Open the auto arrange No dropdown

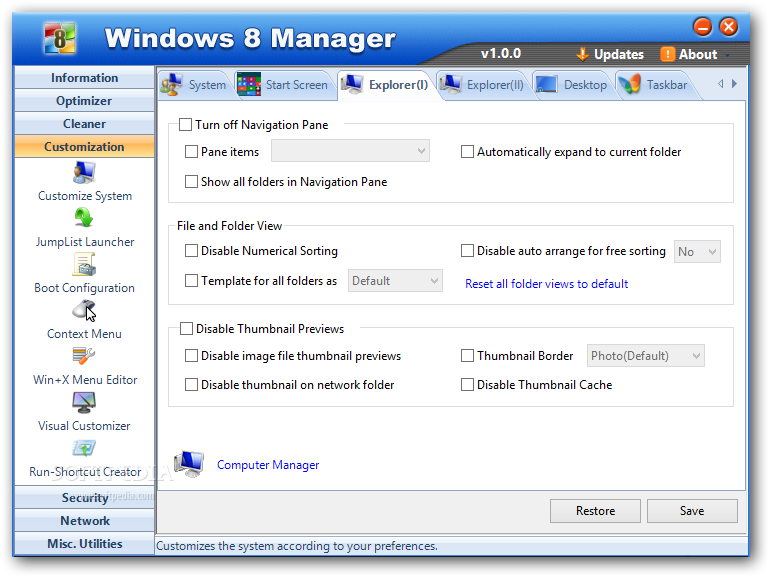click(x=697, y=252)
